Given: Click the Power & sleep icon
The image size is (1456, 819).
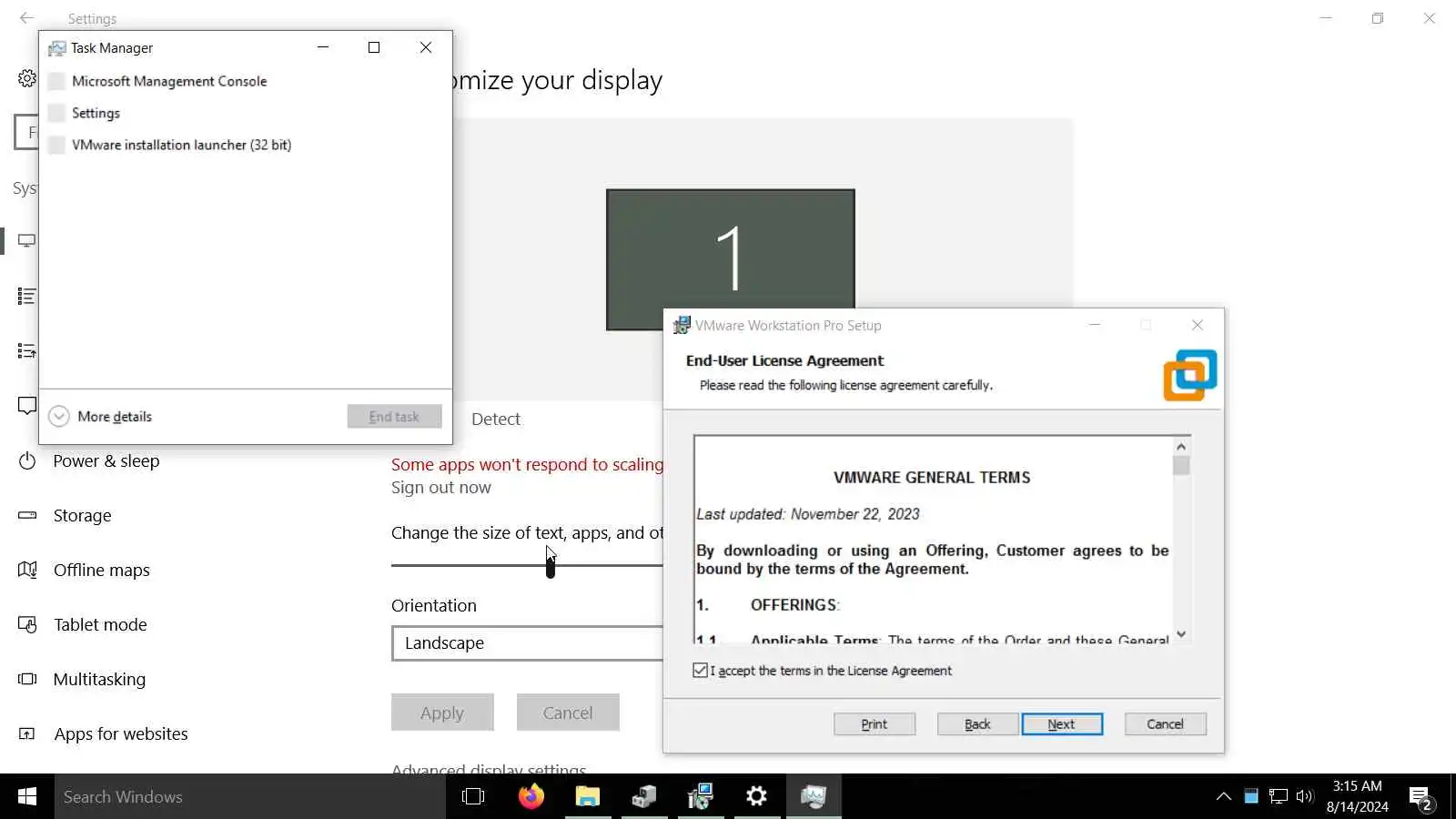Looking at the screenshot, I should [27, 461].
